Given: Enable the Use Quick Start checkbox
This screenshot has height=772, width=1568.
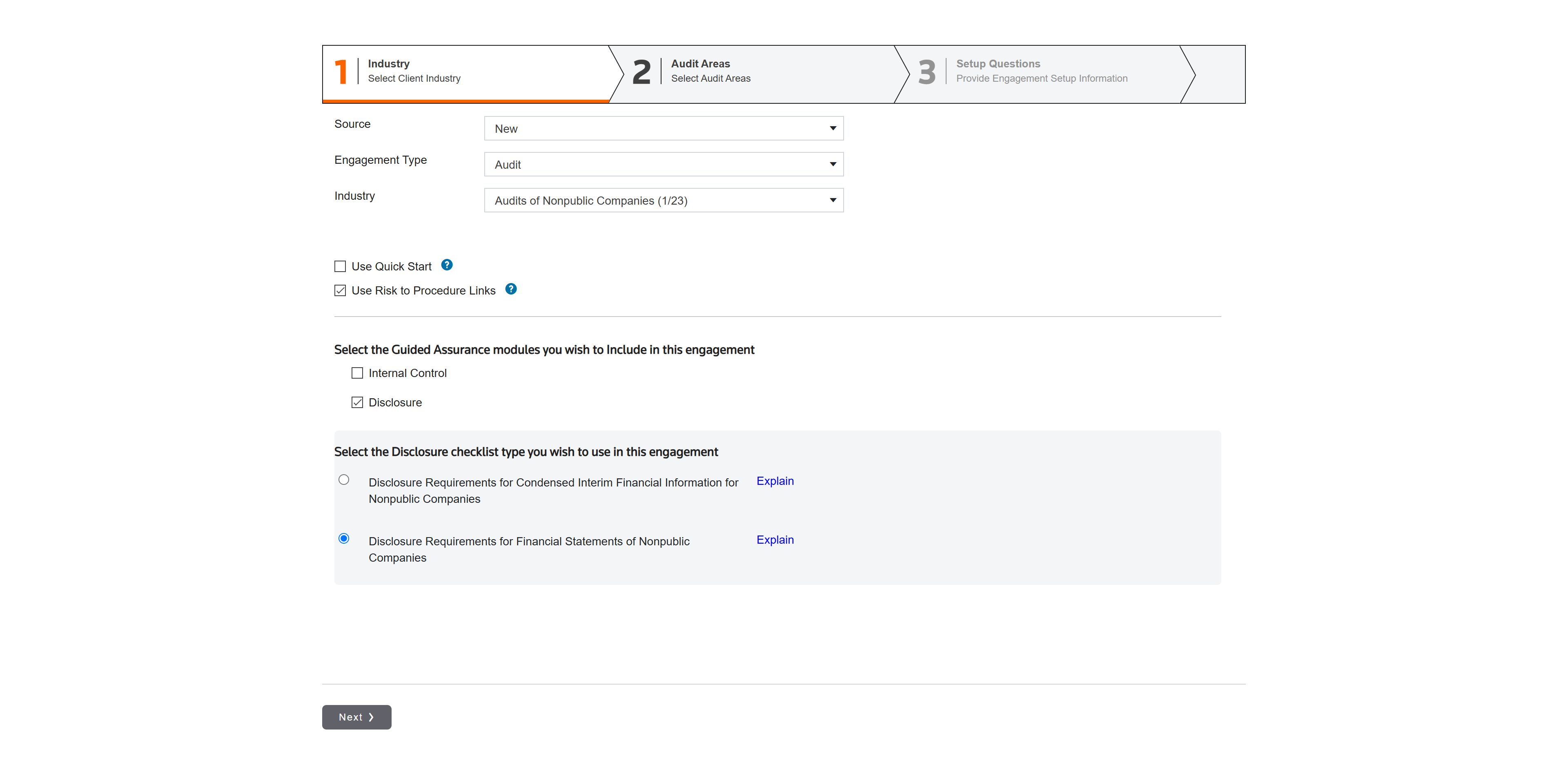Looking at the screenshot, I should [340, 266].
